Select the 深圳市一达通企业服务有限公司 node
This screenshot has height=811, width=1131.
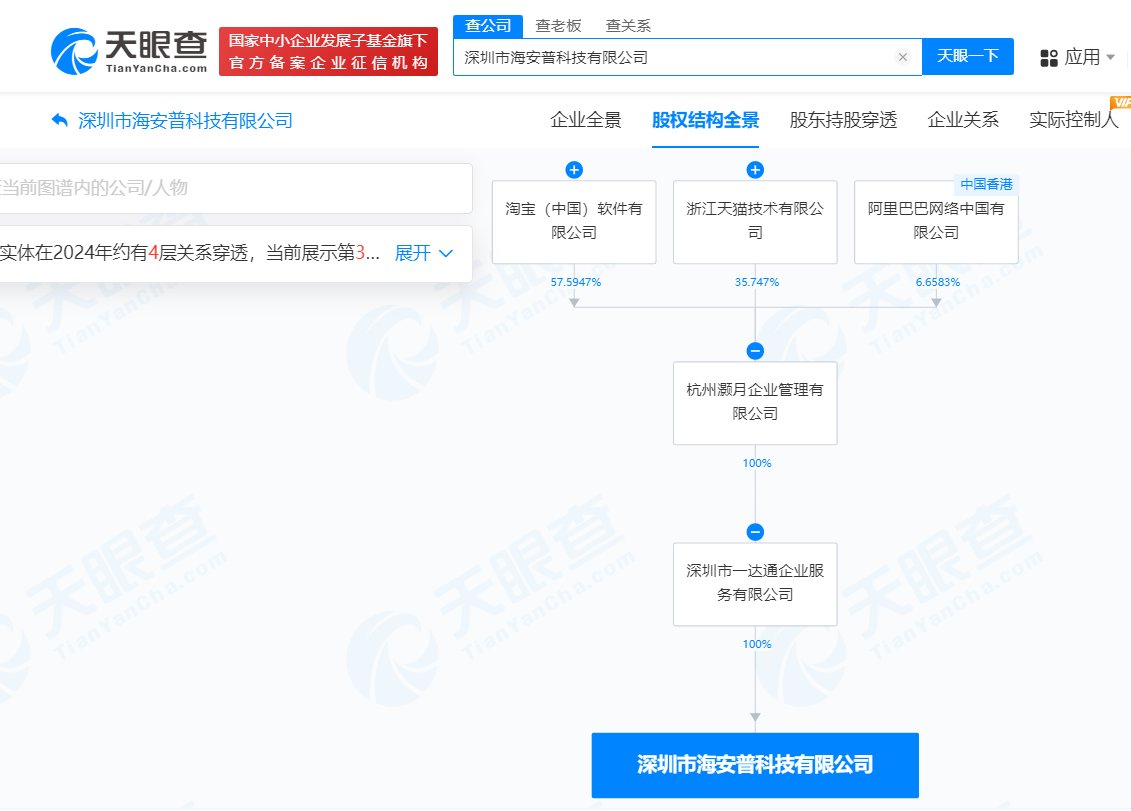click(x=755, y=584)
